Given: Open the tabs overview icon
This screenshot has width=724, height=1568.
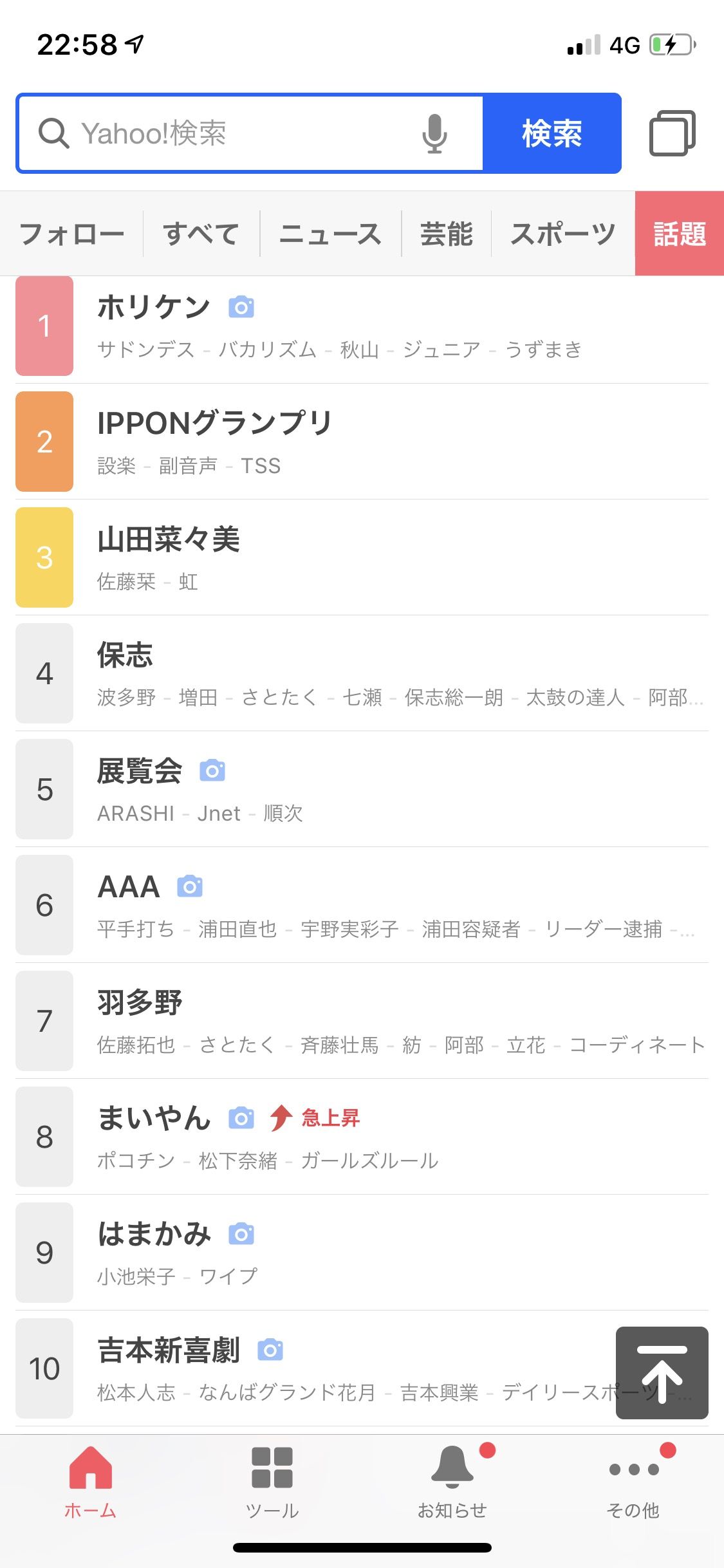Looking at the screenshot, I should point(672,133).
